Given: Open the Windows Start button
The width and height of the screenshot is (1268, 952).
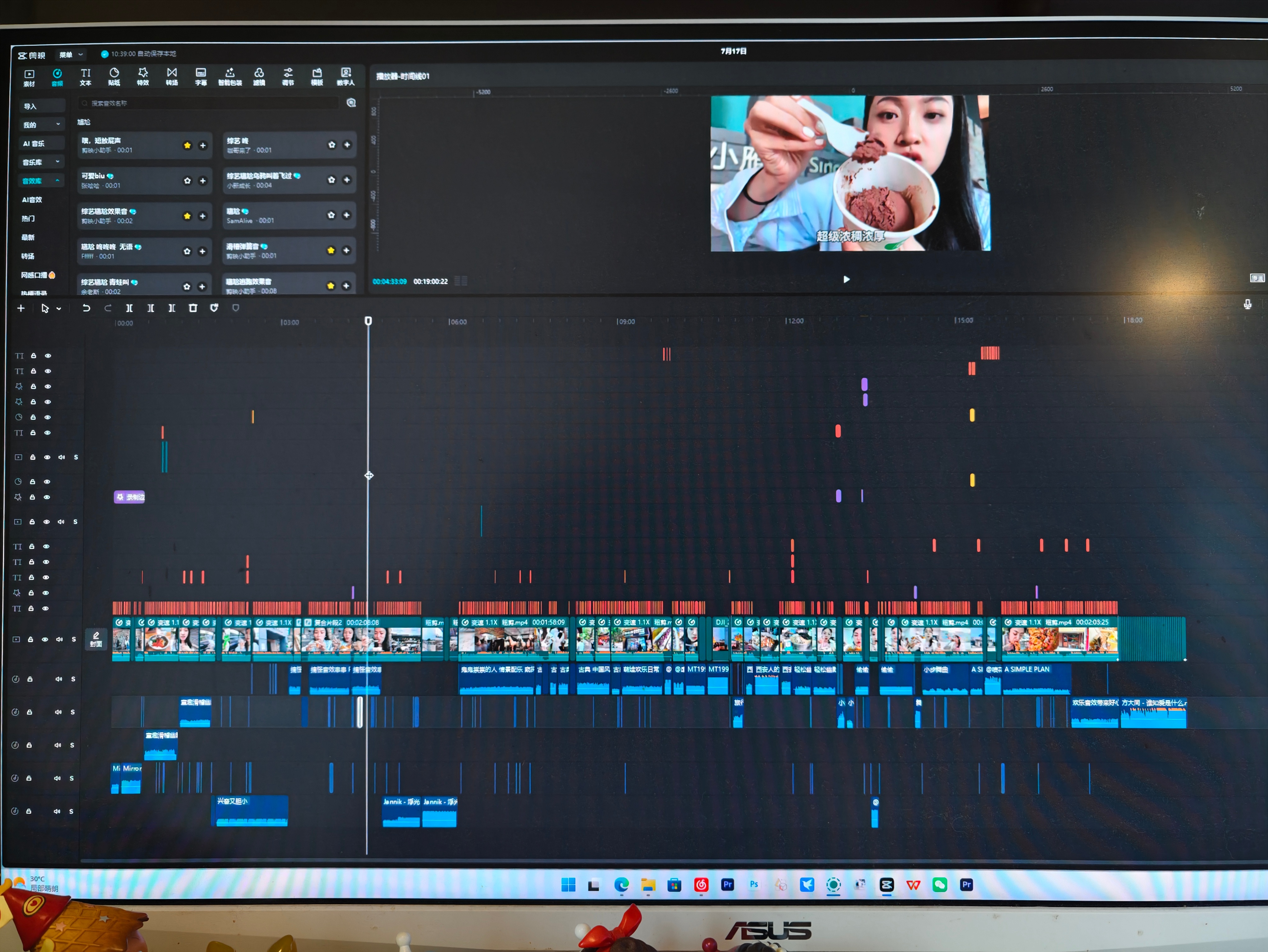Looking at the screenshot, I should coord(568,885).
